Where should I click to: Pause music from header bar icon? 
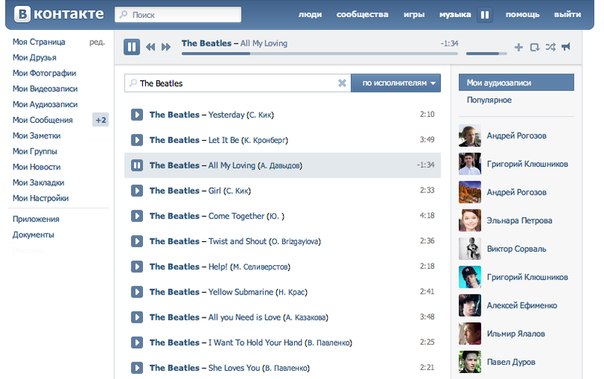485,15
